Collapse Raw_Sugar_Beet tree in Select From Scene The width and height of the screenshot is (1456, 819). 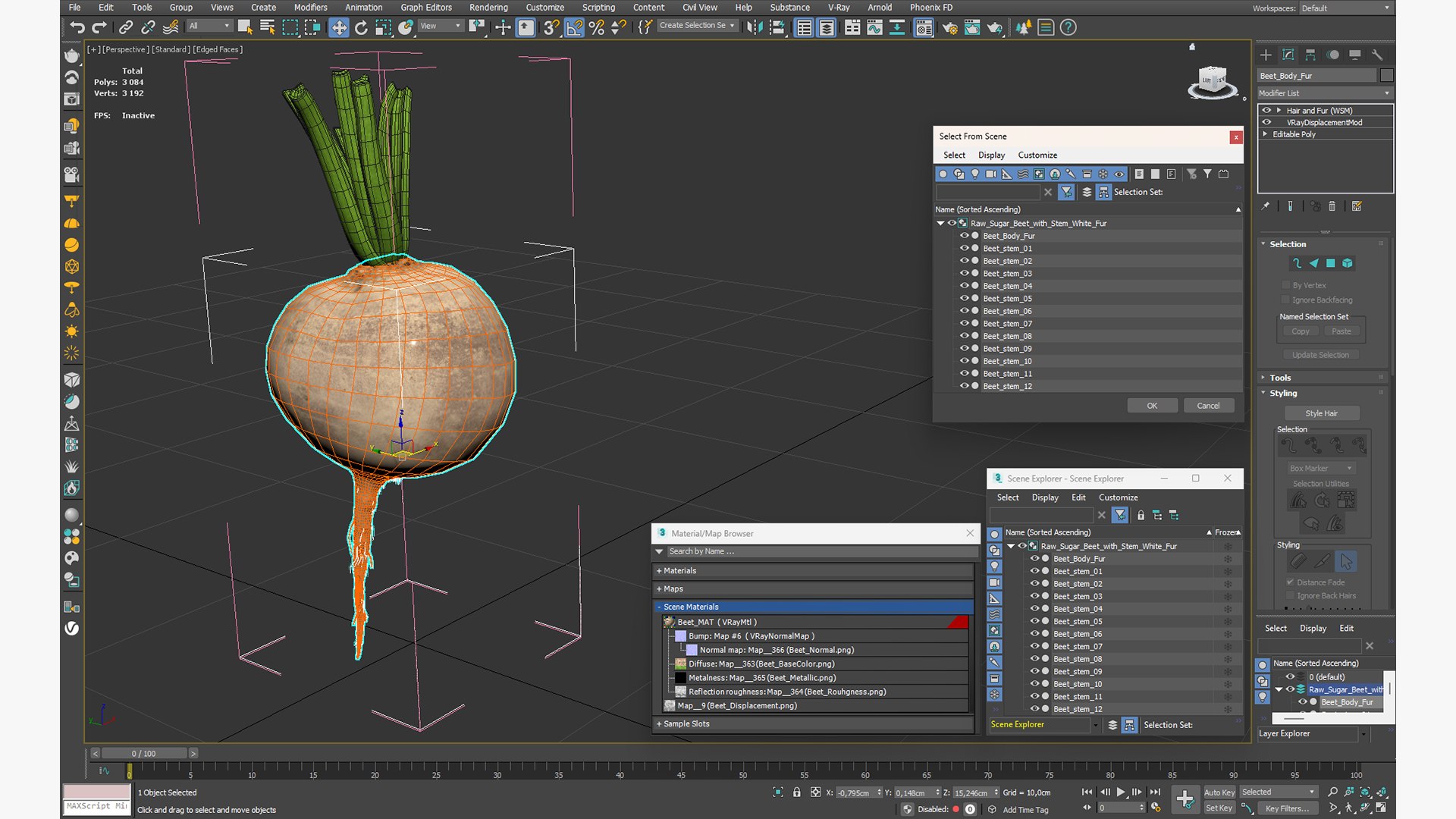940,223
